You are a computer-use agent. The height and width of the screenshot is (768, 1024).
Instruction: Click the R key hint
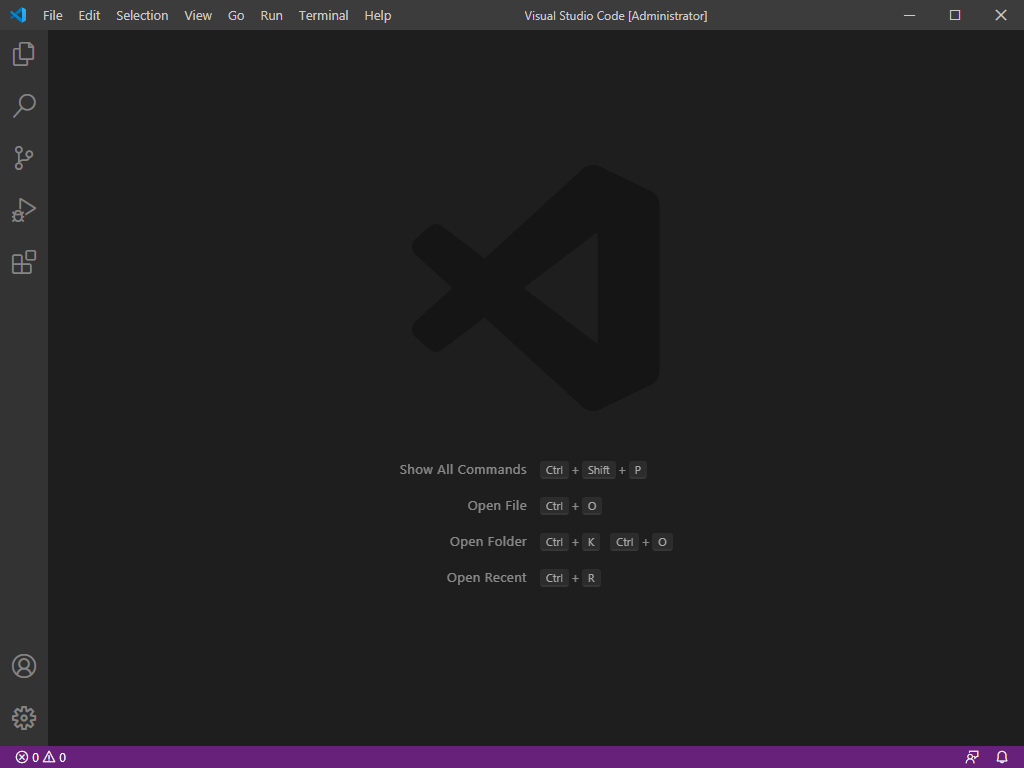[x=591, y=578]
